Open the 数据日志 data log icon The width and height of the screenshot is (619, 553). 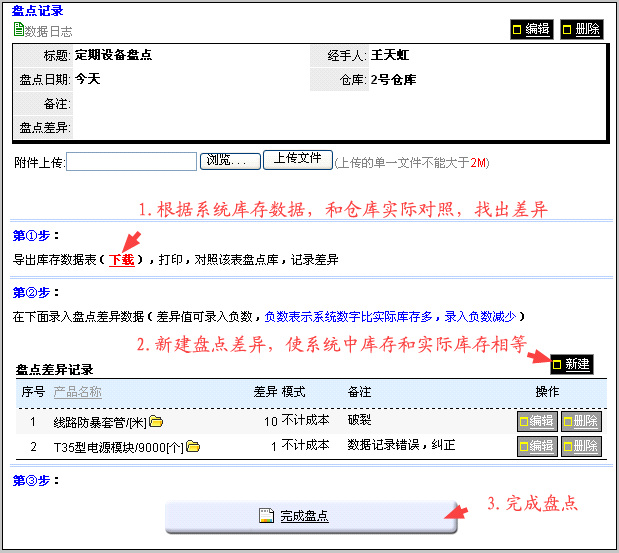19,31
